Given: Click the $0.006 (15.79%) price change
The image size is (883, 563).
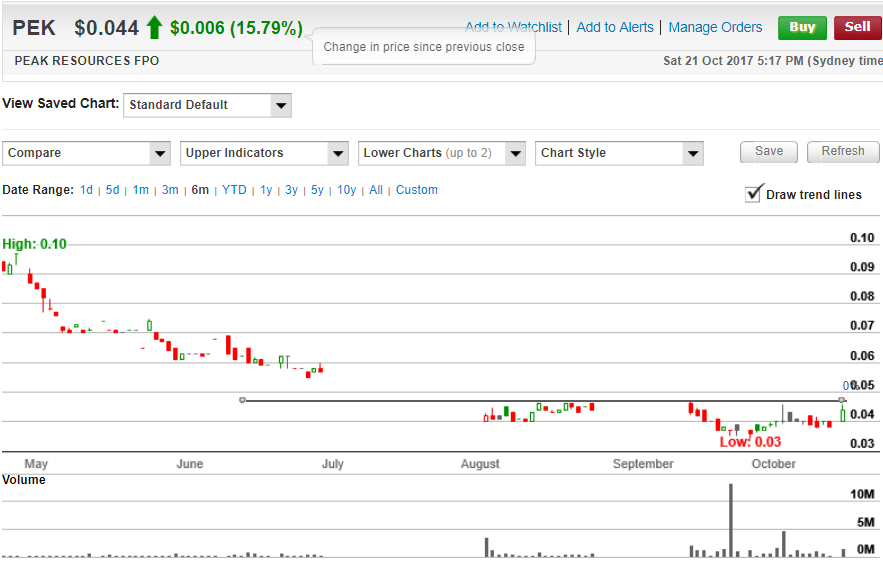Looking at the screenshot, I should [x=236, y=28].
